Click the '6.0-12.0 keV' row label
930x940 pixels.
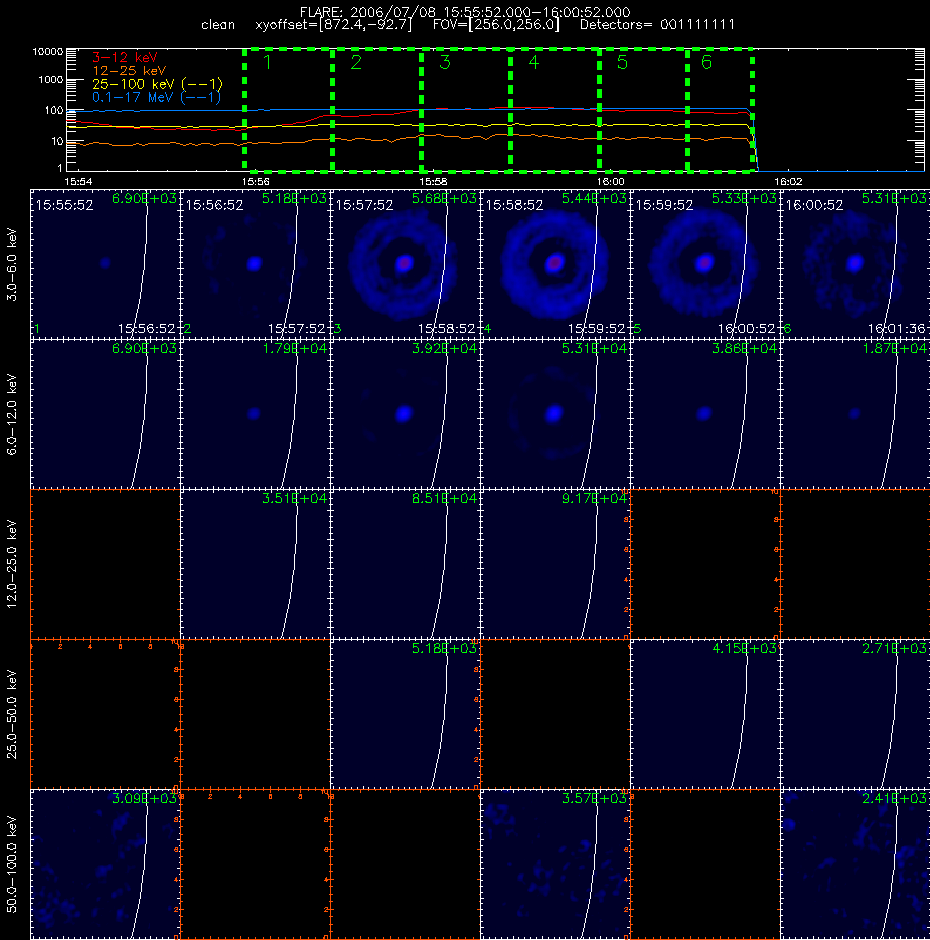pos(12,414)
